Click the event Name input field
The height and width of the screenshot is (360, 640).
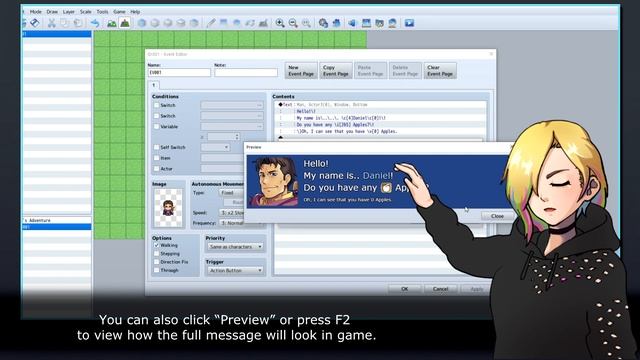click(x=179, y=73)
